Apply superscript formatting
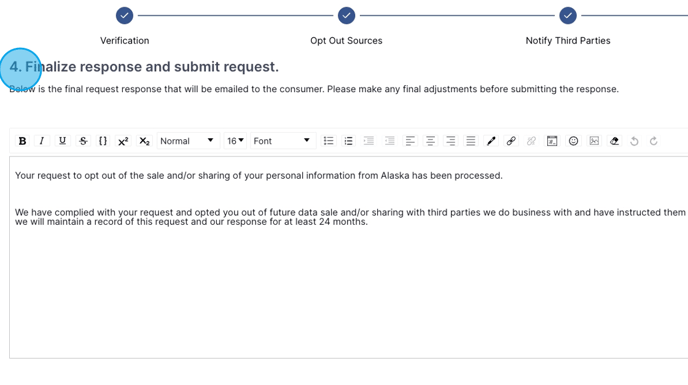This screenshot has width=688, height=385. (x=123, y=141)
